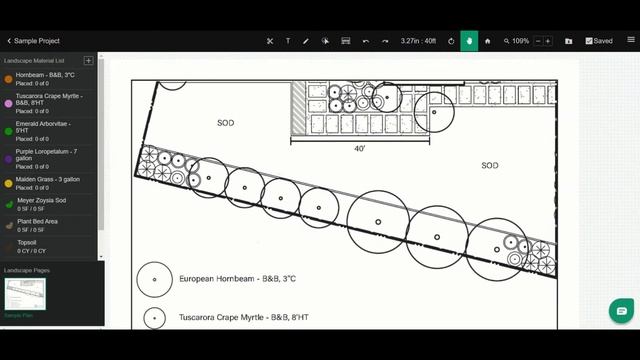Click the yellow Maiden Grass swatch
The width and height of the screenshot is (640, 360).
click(x=8, y=184)
